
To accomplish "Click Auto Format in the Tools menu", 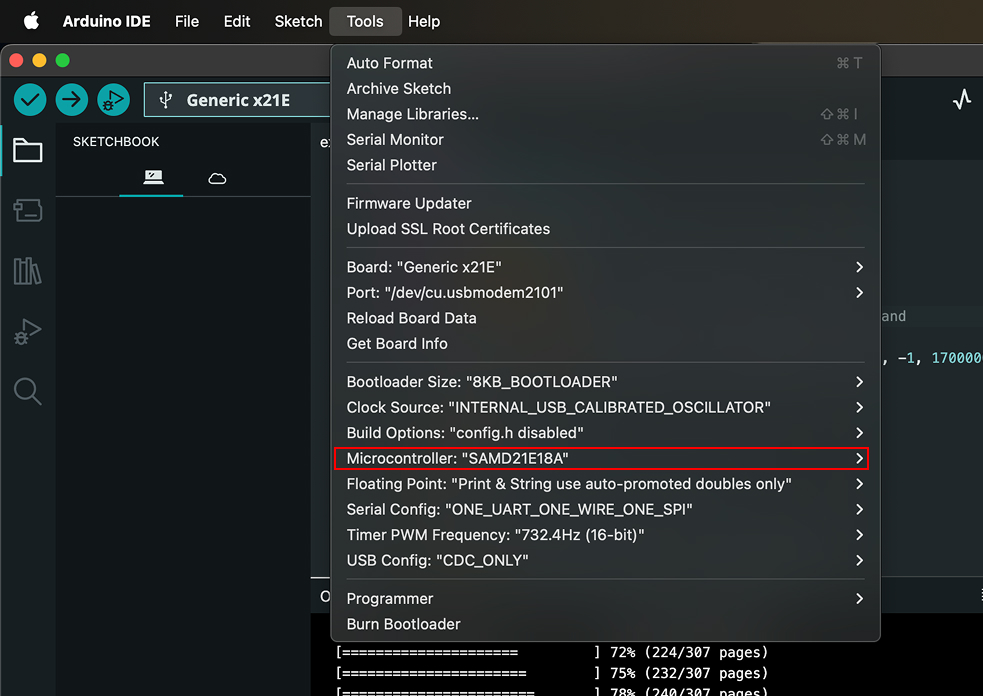I will coord(389,63).
